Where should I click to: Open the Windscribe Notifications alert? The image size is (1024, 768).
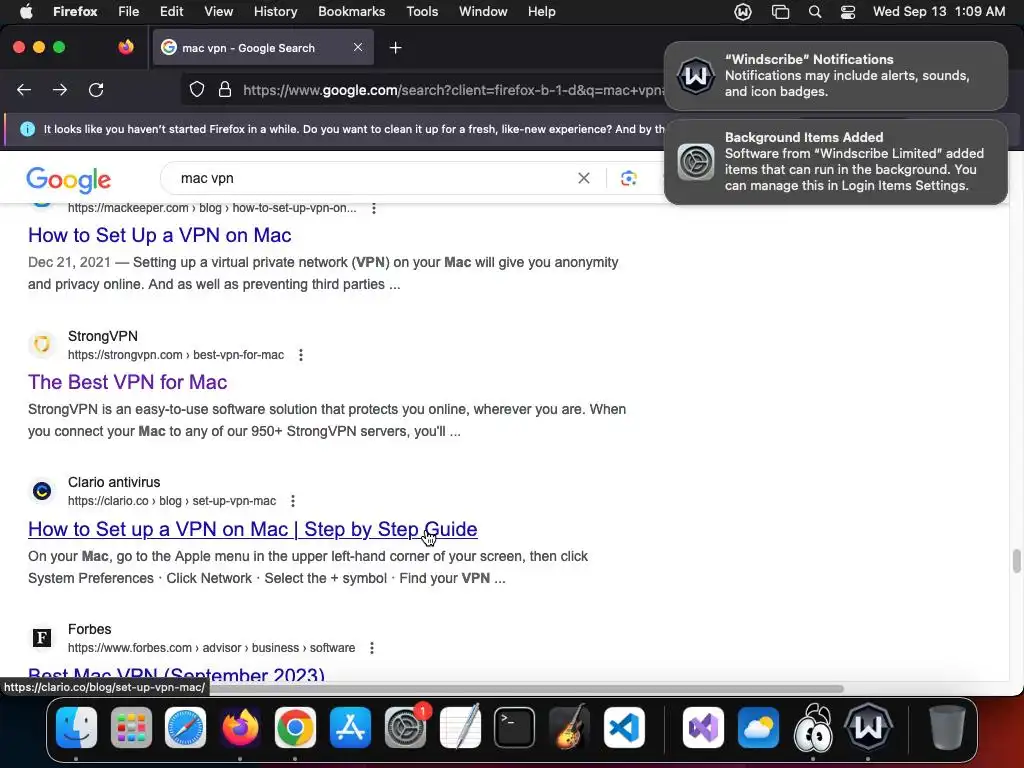point(835,76)
